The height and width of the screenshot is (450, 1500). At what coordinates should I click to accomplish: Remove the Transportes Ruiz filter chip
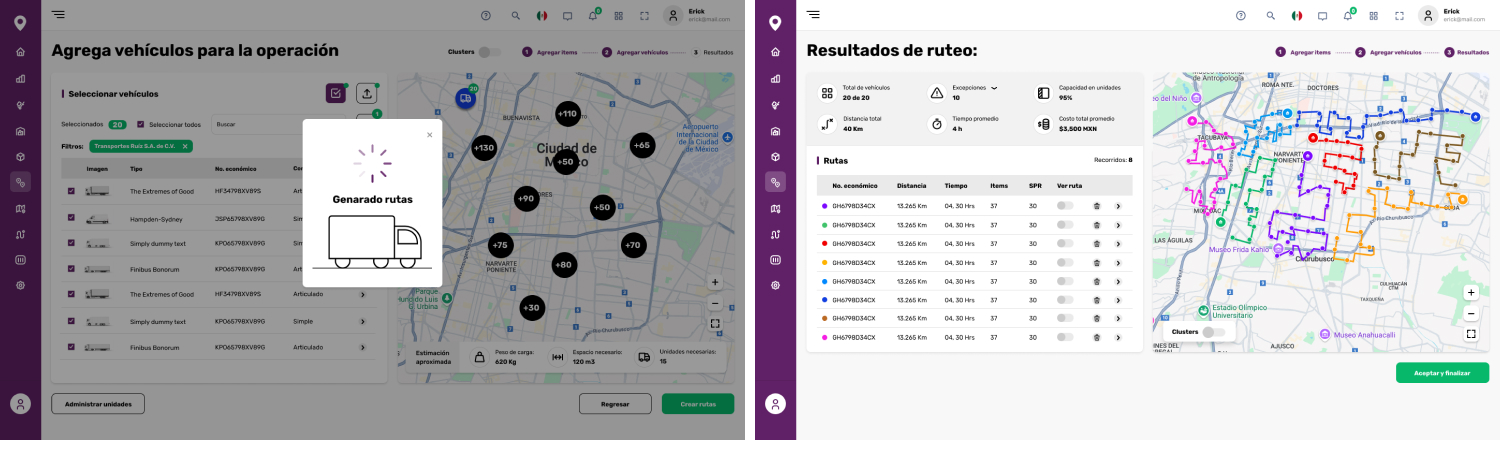pos(186,146)
